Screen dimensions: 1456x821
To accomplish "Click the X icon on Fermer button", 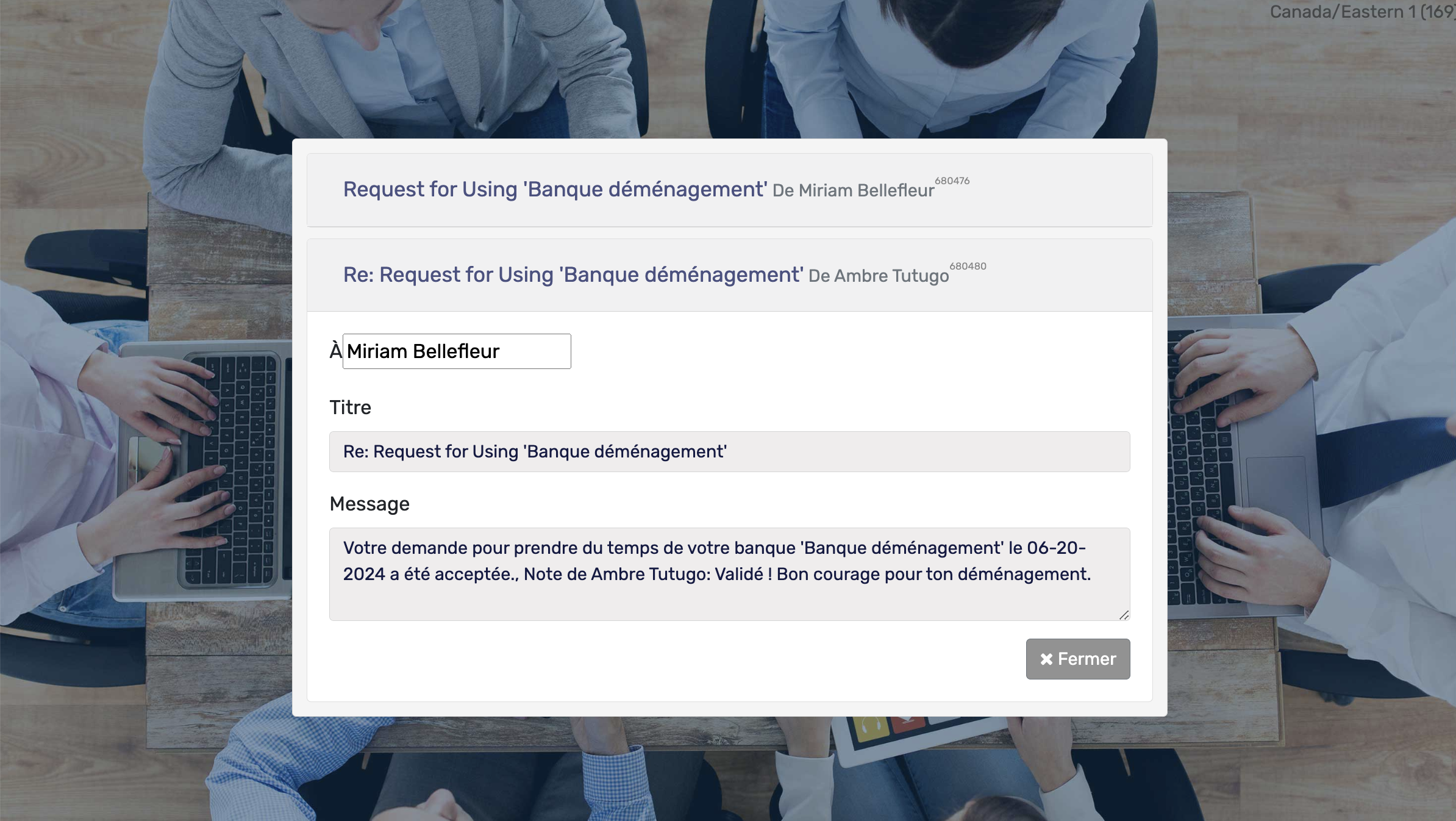I will click(x=1046, y=659).
